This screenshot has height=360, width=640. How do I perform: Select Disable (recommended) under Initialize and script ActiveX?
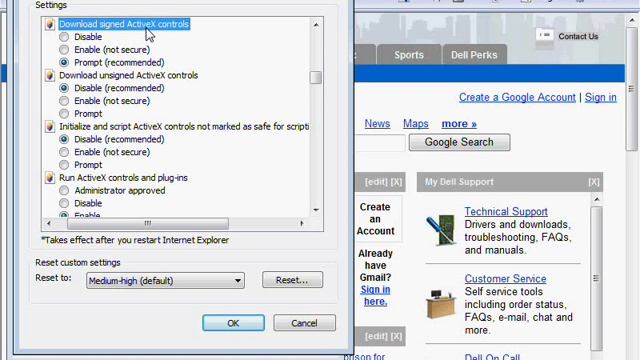pos(64,139)
